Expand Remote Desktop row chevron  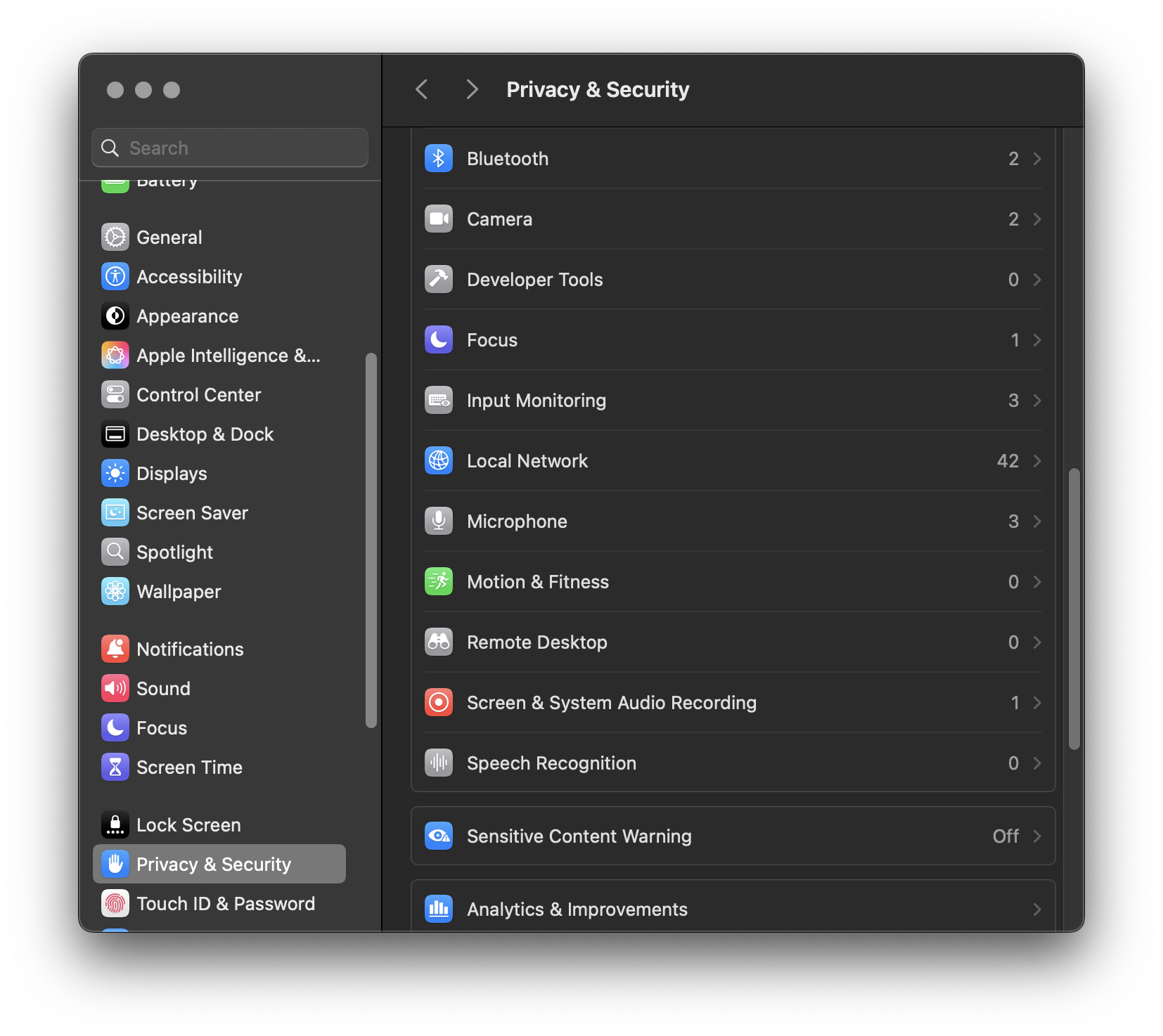pos(1037,642)
